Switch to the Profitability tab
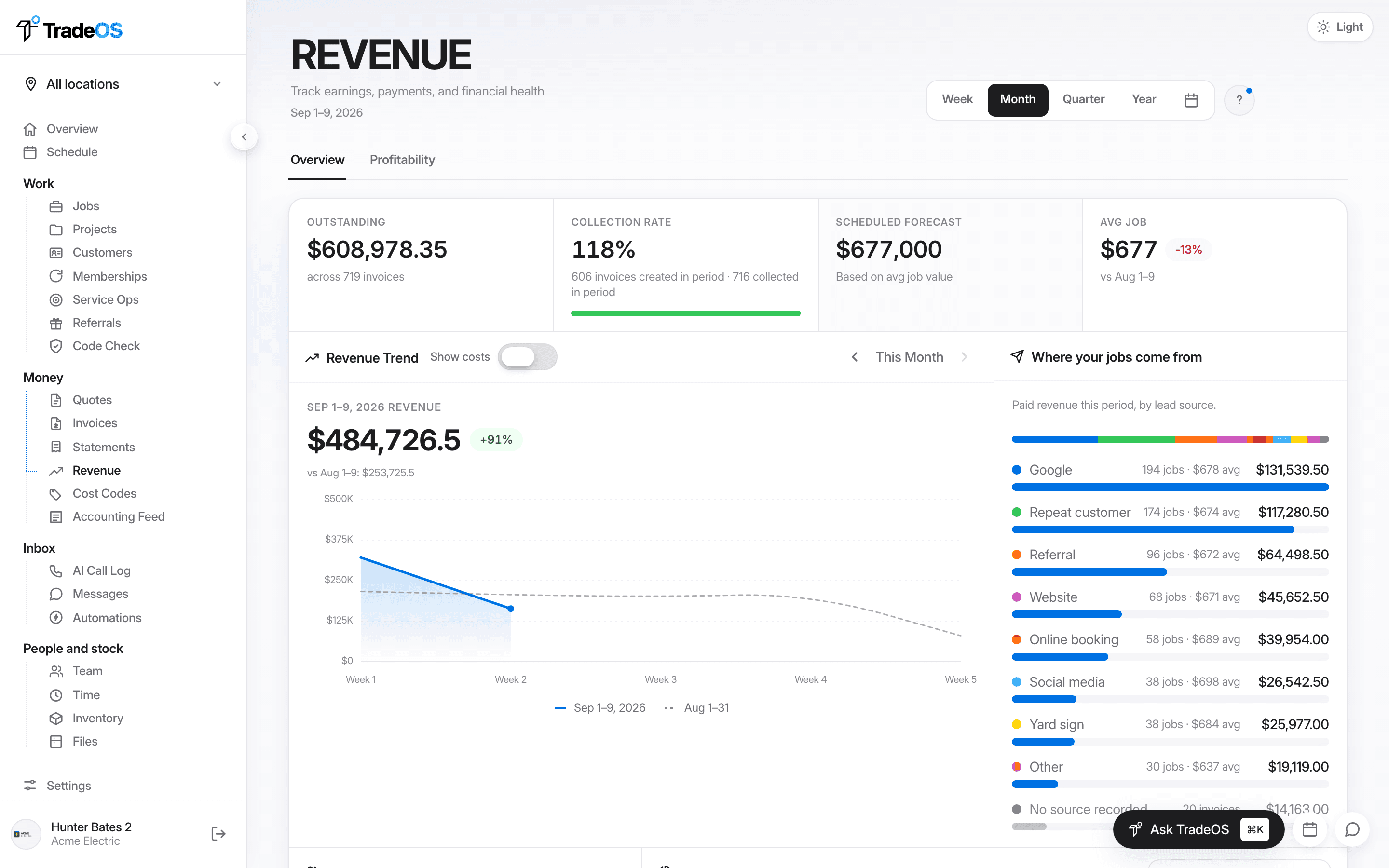Viewport: 1389px width, 868px height. (x=402, y=160)
